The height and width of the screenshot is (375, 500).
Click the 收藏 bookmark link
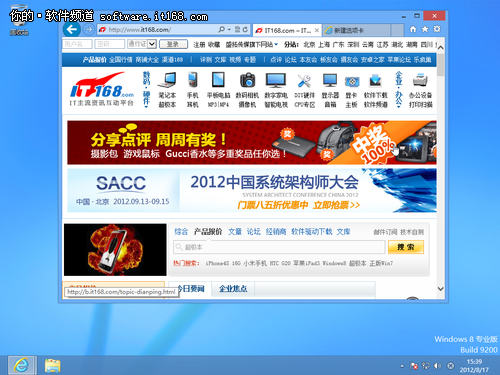pyautogui.click(x=214, y=44)
